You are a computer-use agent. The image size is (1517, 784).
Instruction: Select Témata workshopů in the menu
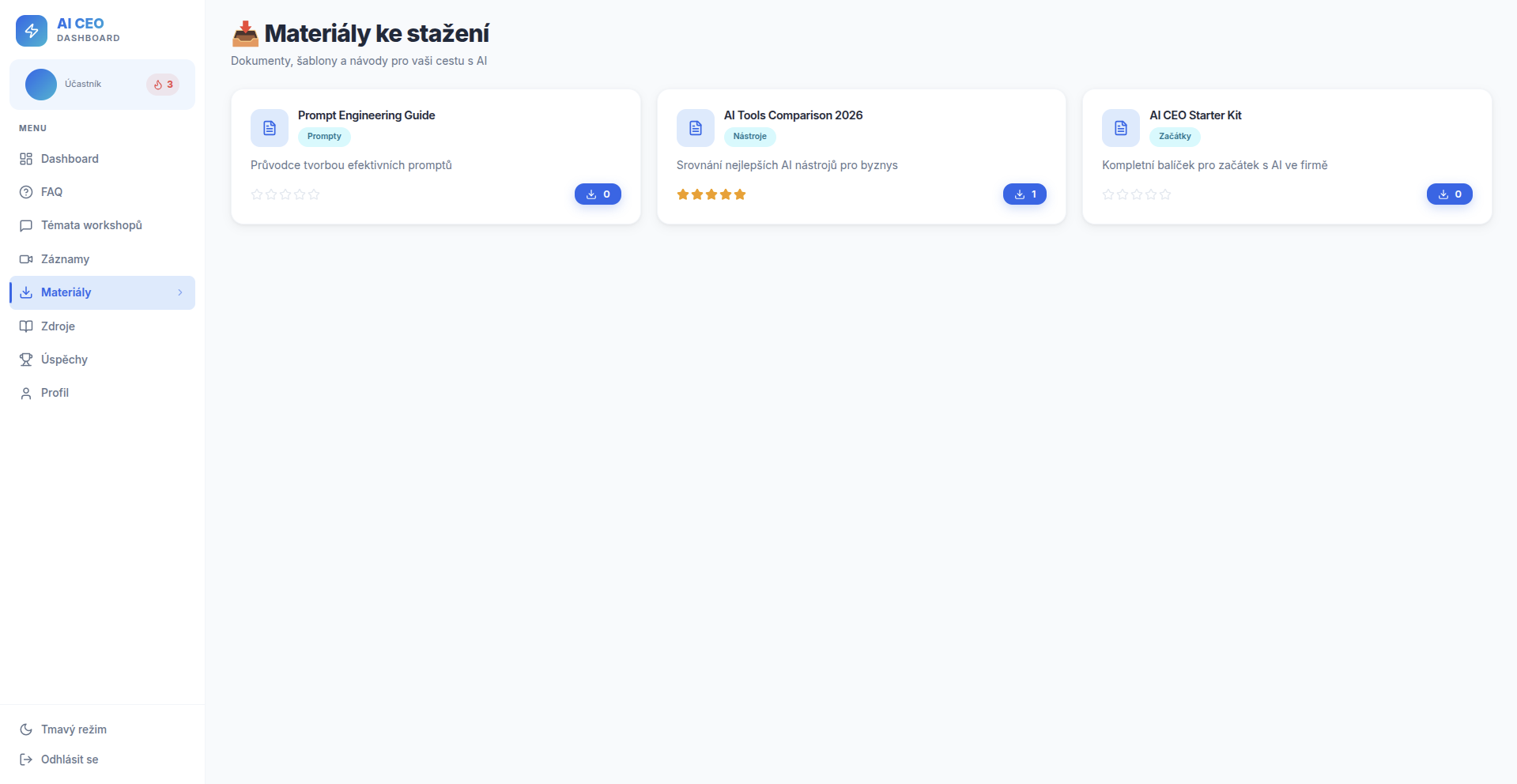tap(91, 225)
